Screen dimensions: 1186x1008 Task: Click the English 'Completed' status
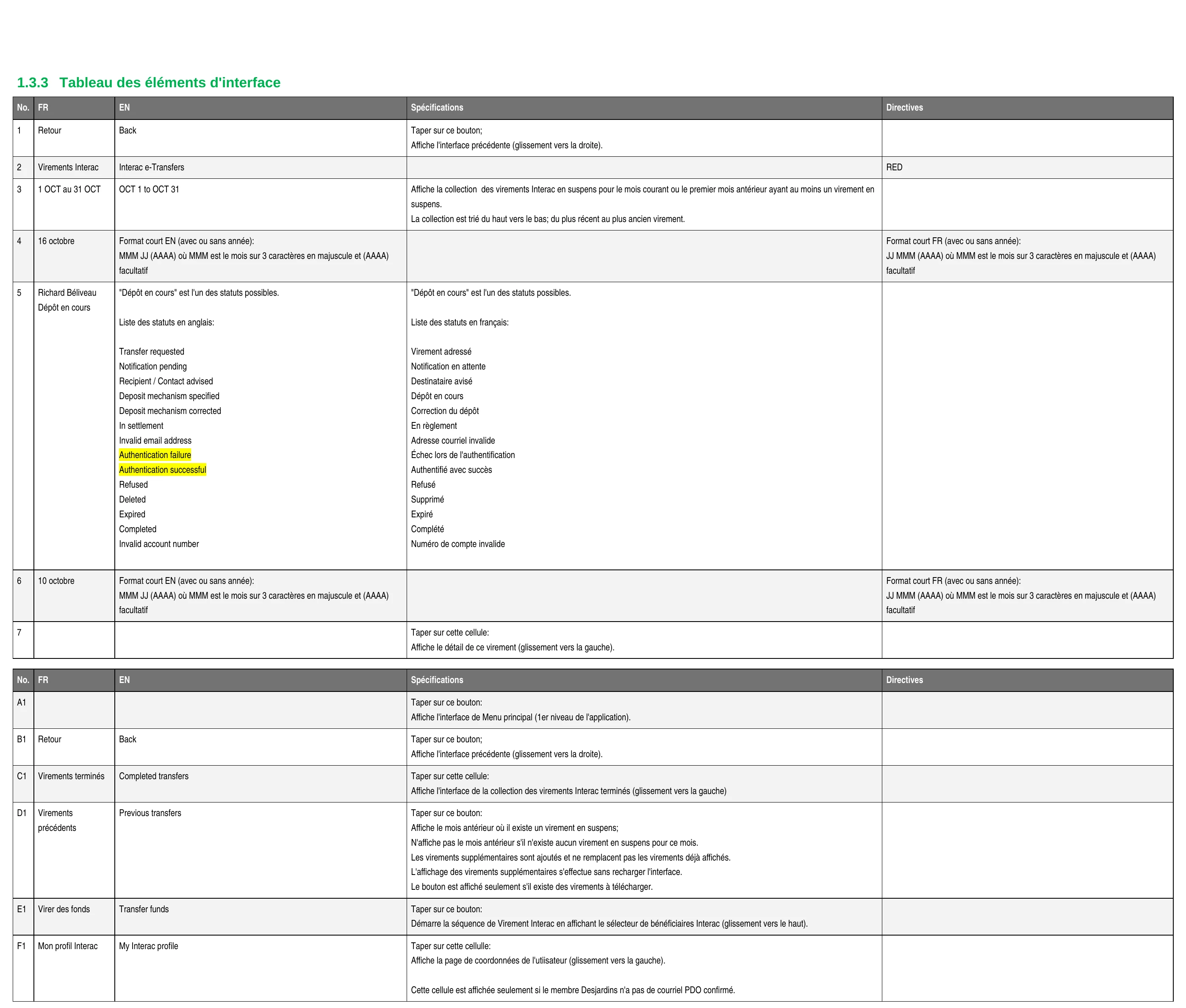click(138, 529)
